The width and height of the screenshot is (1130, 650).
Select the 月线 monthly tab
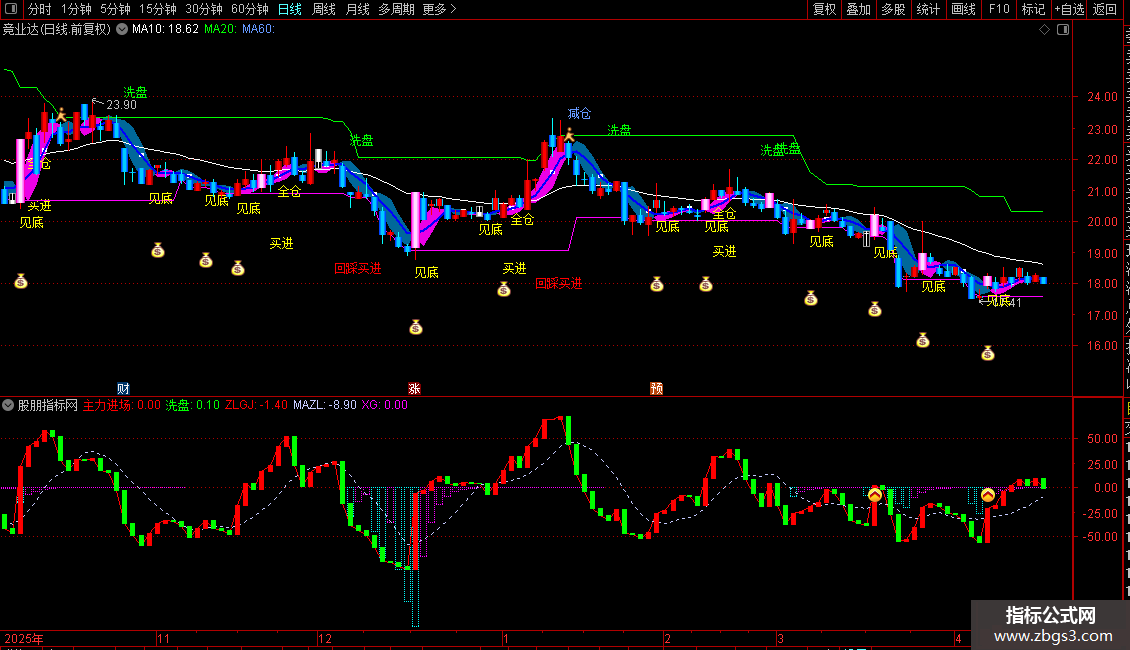point(357,9)
